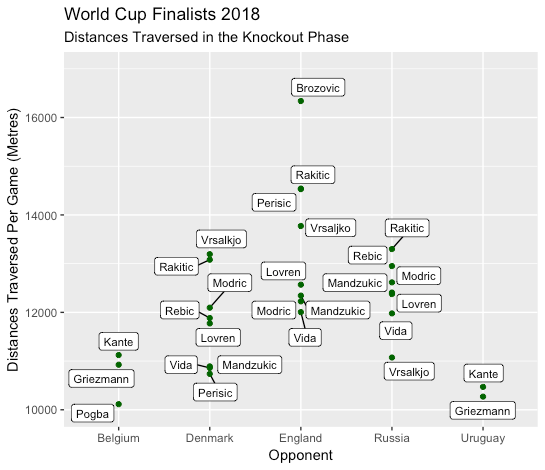Select the Pogba label near Belgium
Screen dimensions: 545x470
pos(92,413)
